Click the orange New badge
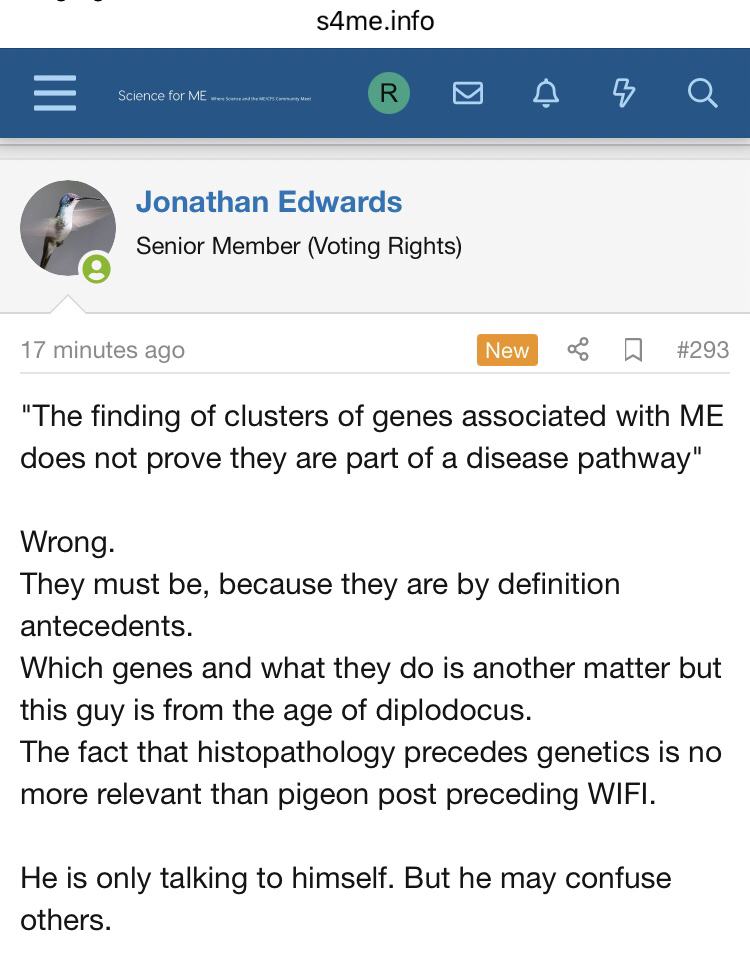750x953 pixels. (507, 350)
